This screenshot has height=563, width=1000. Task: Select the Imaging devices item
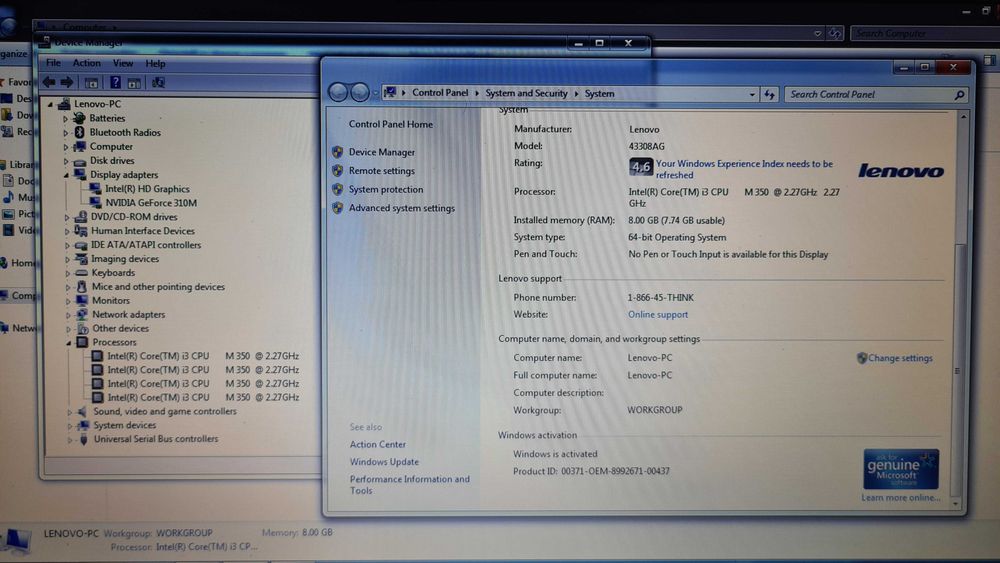click(x=125, y=259)
